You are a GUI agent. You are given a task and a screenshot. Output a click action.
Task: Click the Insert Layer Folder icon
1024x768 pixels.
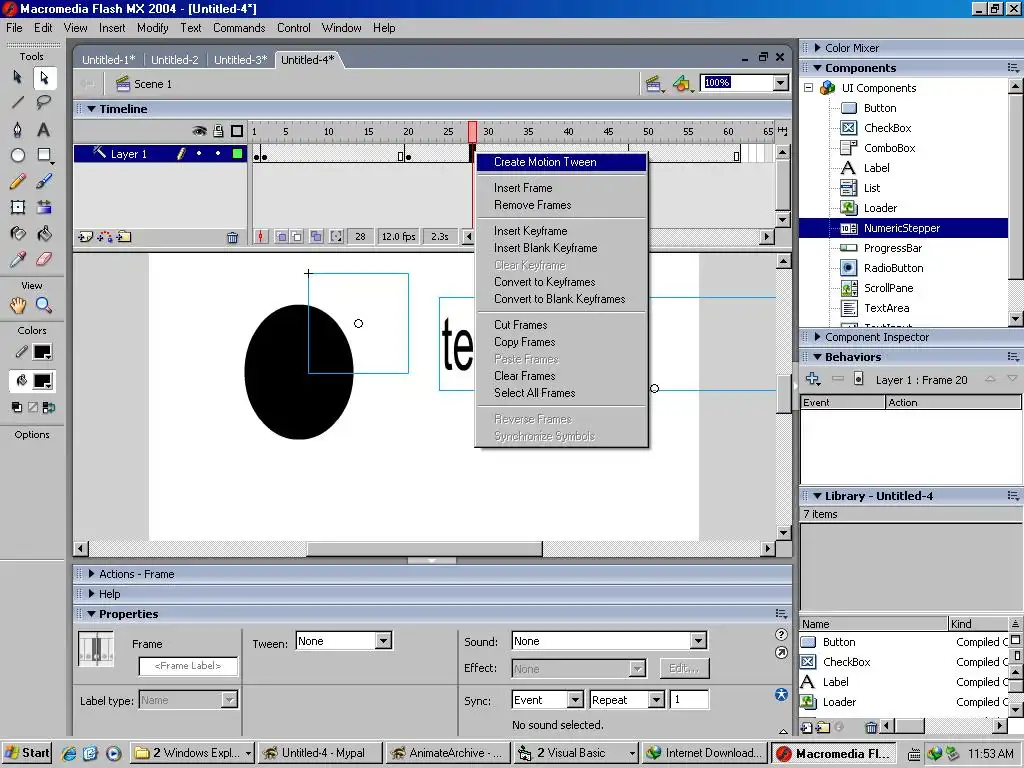pos(124,237)
